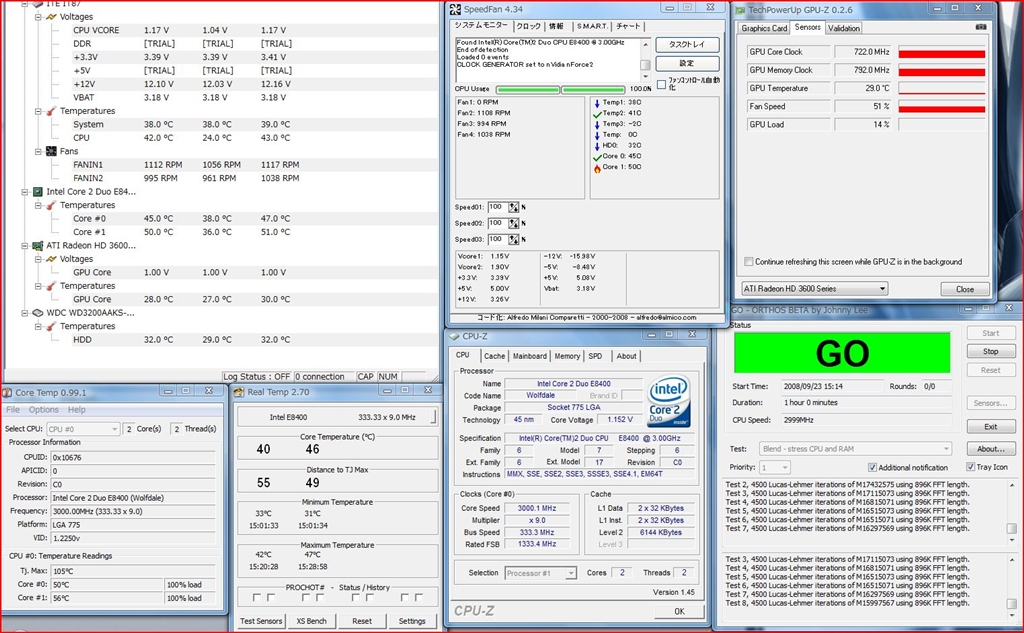The height and width of the screenshot is (633, 1024).
Task: Uncheck the Tray Icon checkbox
Action: click(970, 467)
